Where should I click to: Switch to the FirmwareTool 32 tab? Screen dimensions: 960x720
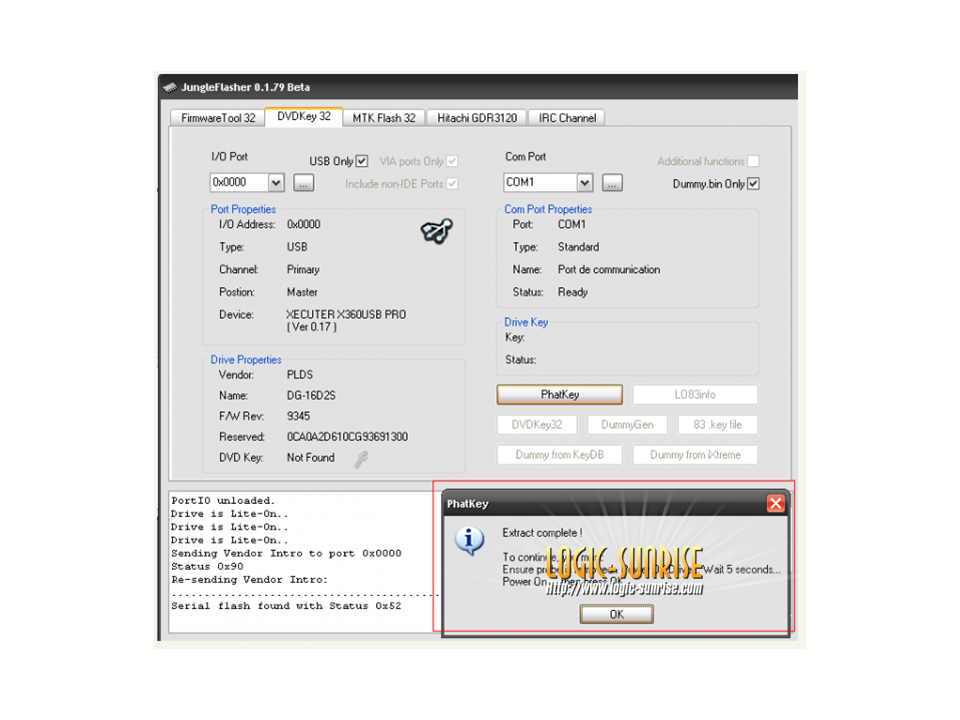coord(218,118)
